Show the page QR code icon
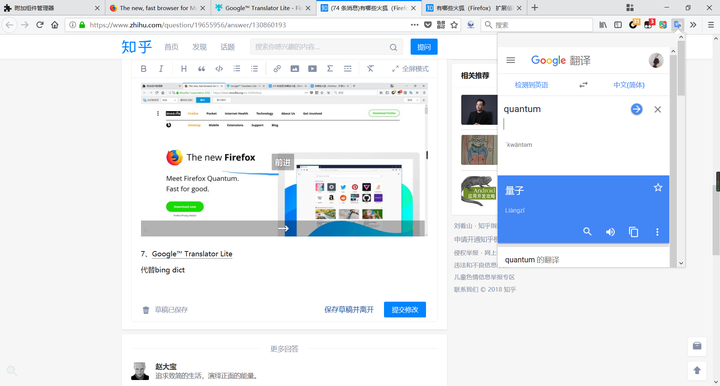The image size is (720, 386). pyautogui.click(x=441, y=25)
